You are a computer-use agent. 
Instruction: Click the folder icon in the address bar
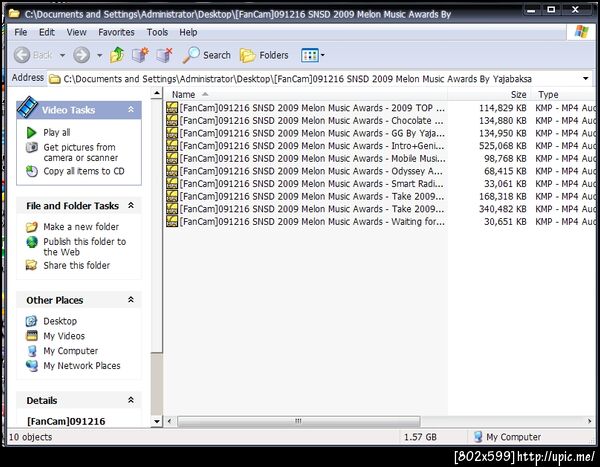[55, 79]
